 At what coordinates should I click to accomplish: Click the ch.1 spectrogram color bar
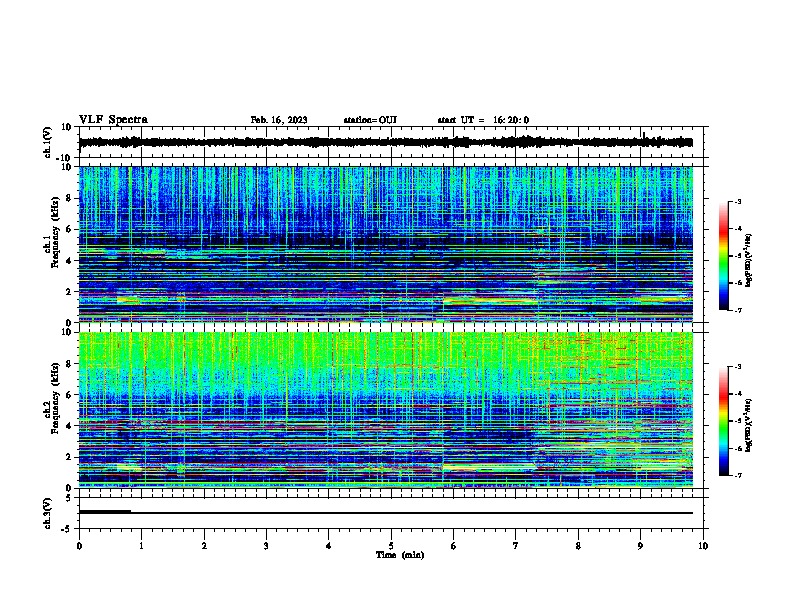(x=724, y=256)
